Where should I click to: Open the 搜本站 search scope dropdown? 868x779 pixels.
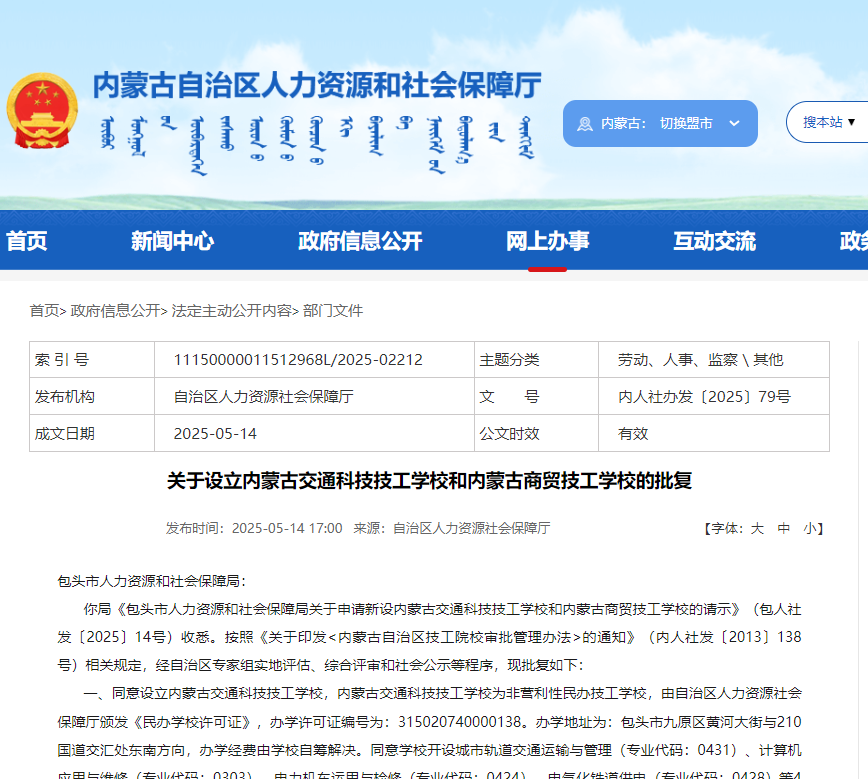[x=827, y=121]
